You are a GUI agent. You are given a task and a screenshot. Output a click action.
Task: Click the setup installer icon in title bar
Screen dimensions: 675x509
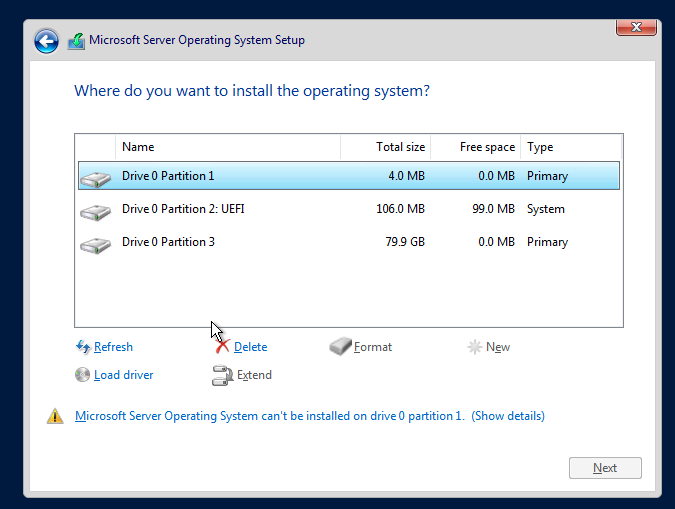coord(76,41)
